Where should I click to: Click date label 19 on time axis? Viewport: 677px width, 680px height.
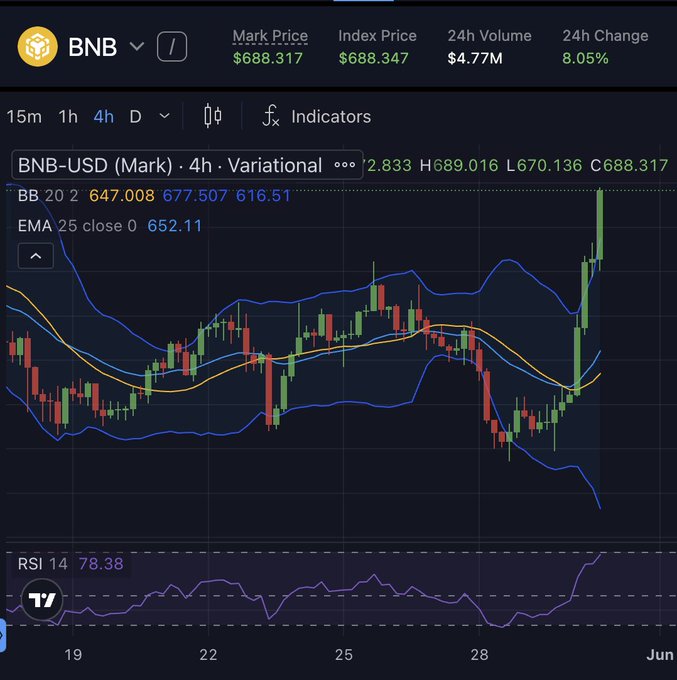click(x=73, y=654)
